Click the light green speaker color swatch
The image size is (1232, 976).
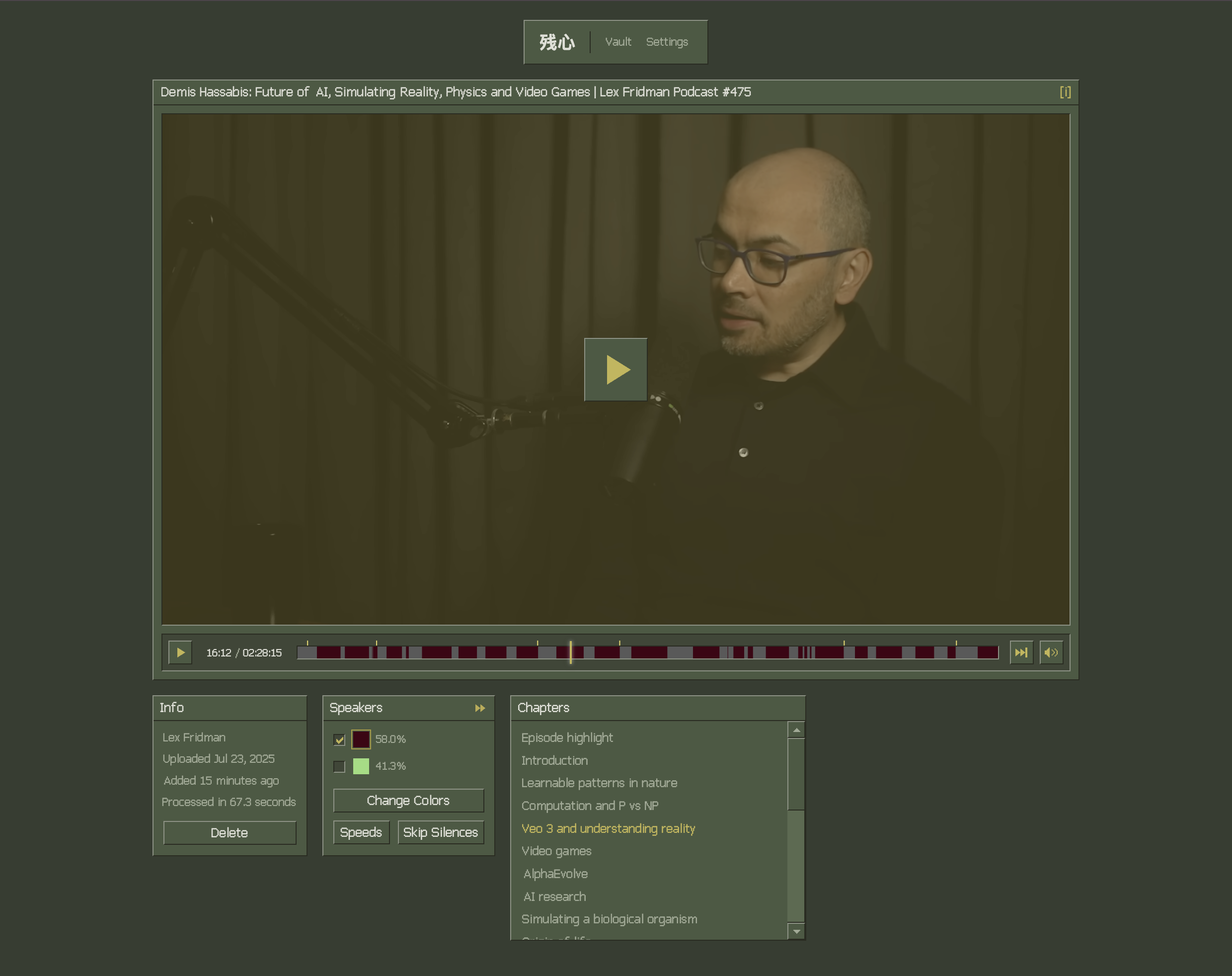click(361, 766)
